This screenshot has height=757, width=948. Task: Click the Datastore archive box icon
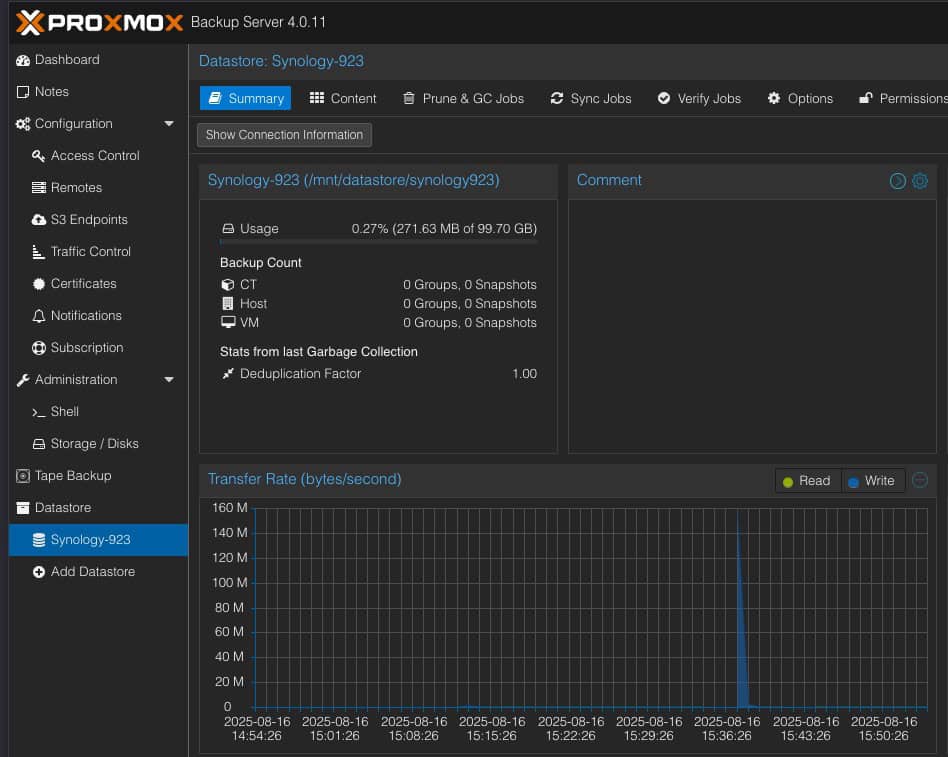pos(23,508)
